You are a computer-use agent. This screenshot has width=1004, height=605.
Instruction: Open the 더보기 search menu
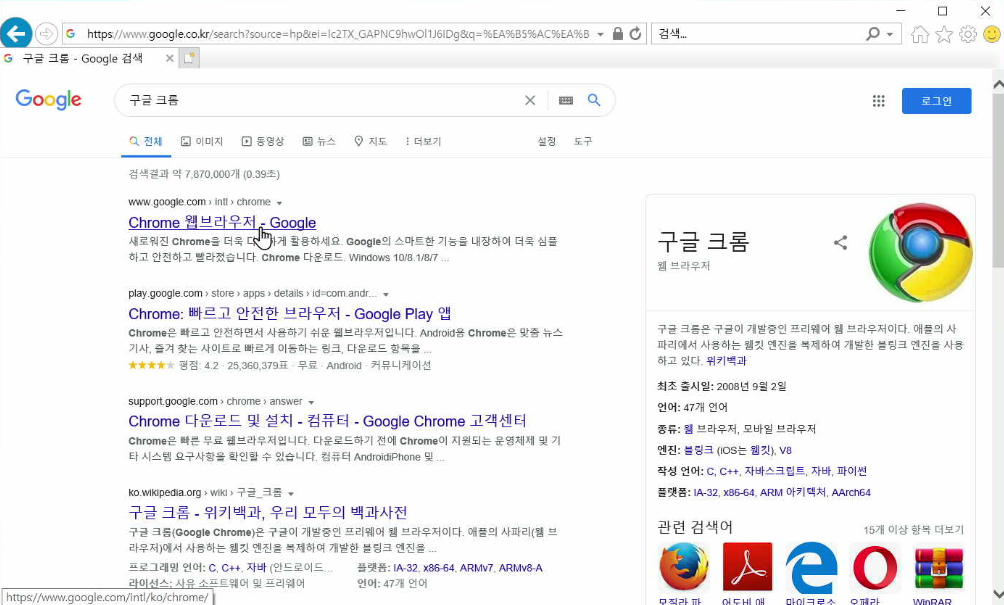coord(423,141)
